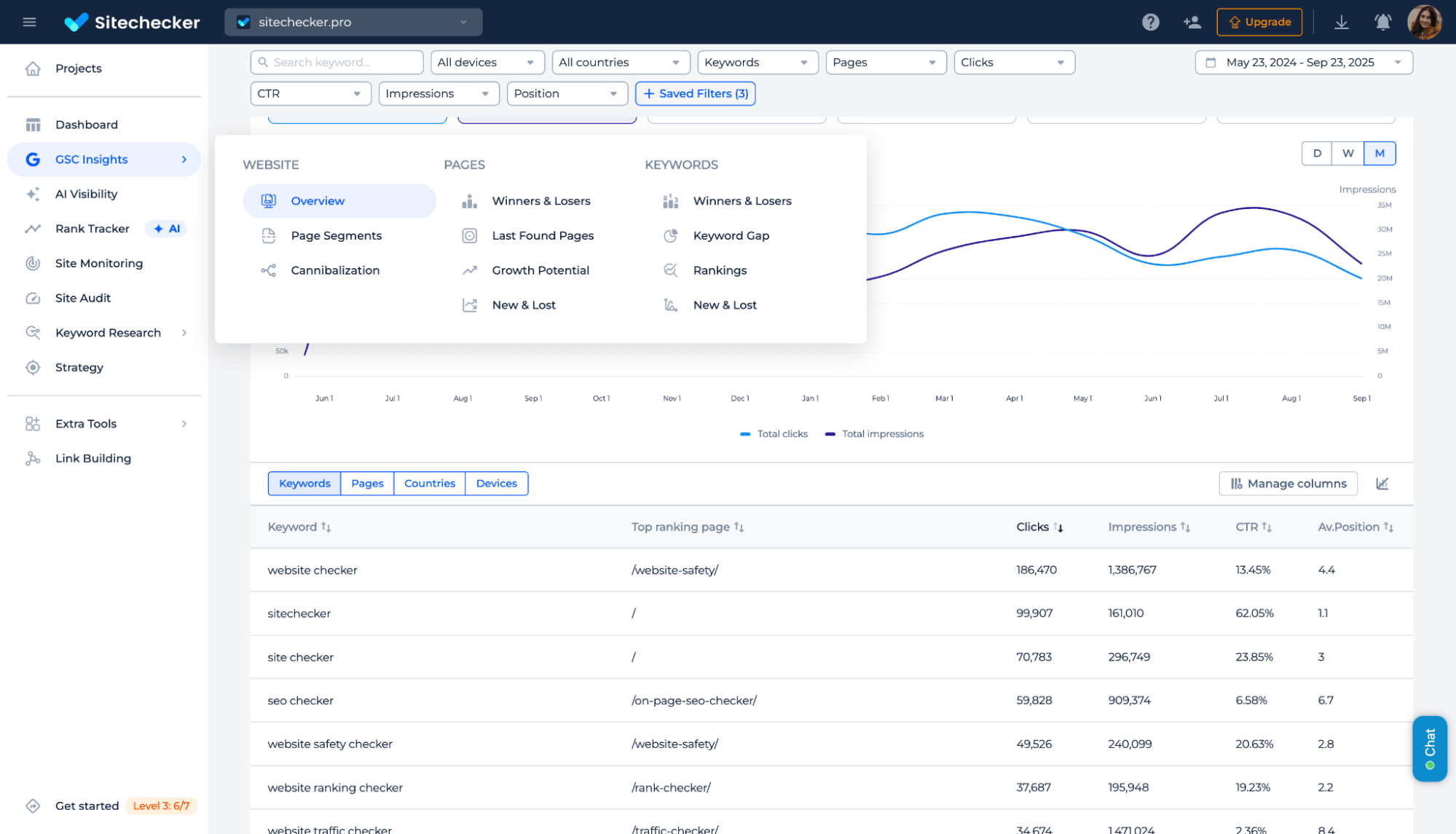Click the download icon in the header
This screenshot has width=1456, height=834.
[x=1341, y=22]
